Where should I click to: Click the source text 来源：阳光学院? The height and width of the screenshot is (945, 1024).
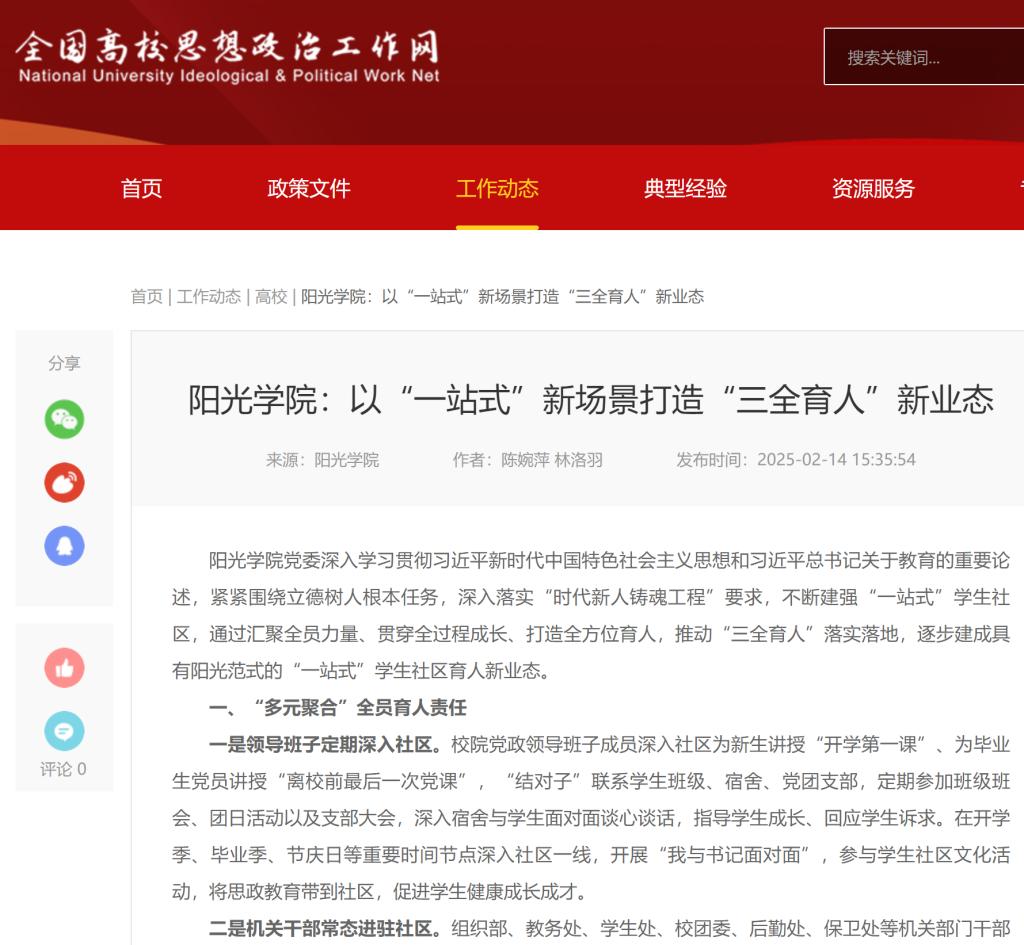(x=323, y=460)
